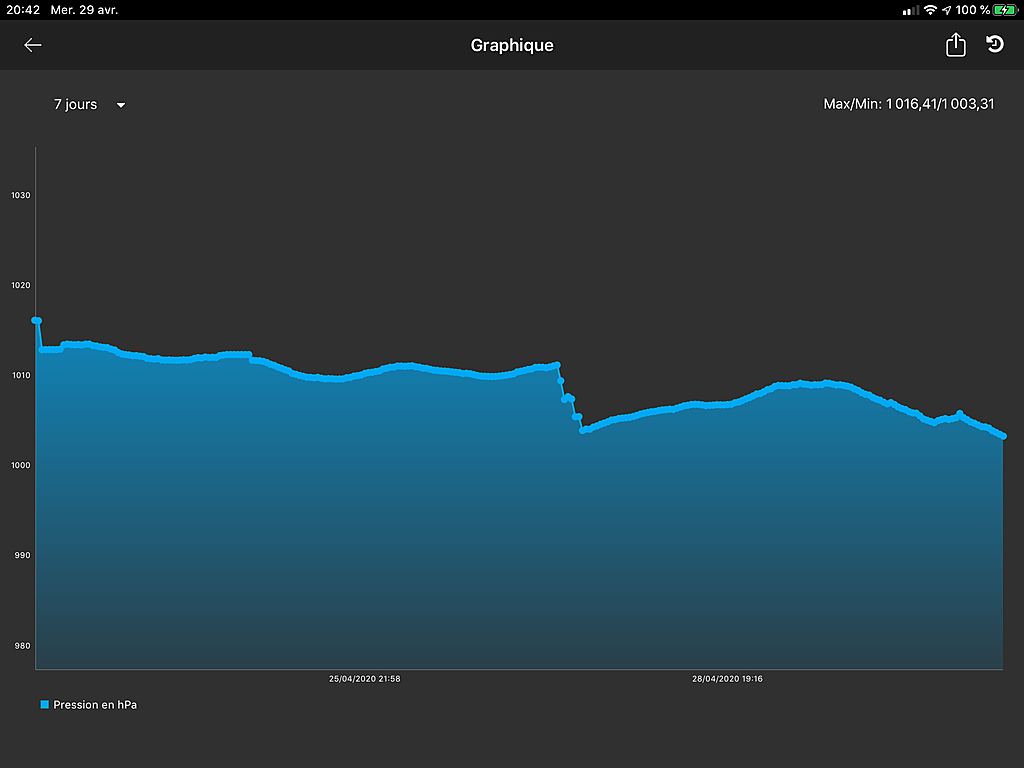
Task: Tap the location arrow status icon
Action: 946,10
